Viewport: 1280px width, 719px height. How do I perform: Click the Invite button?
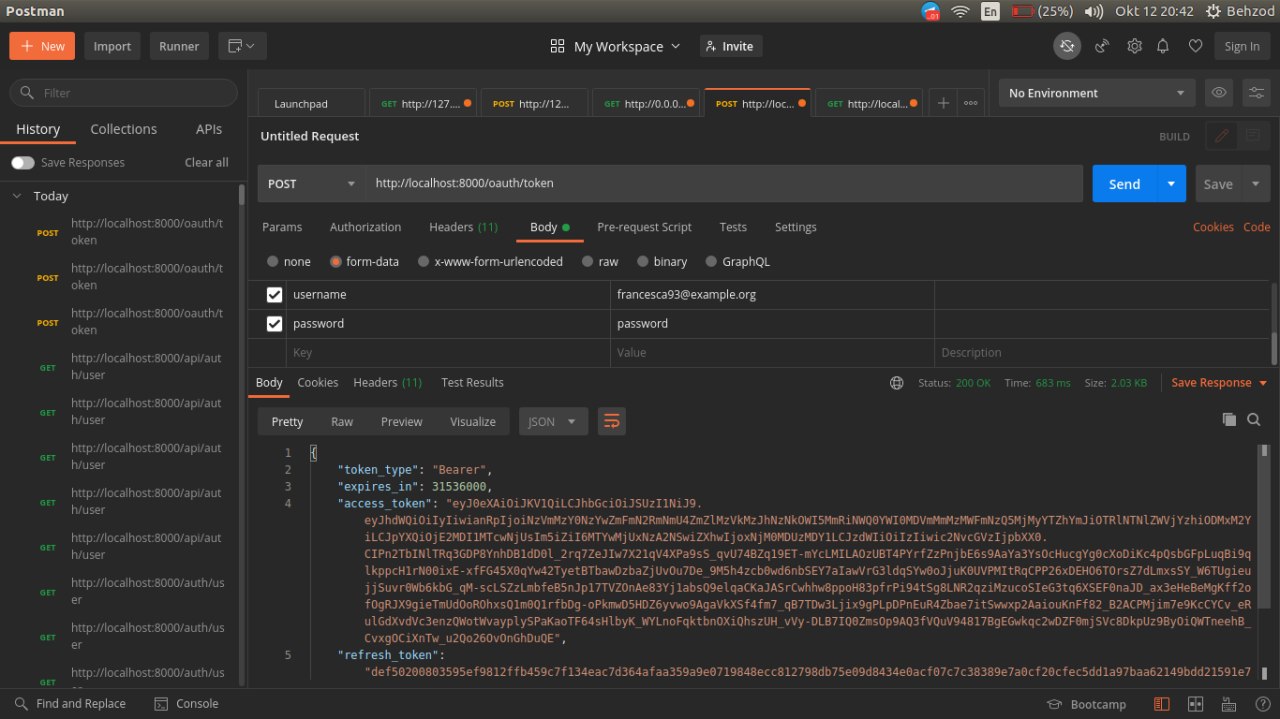(729, 46)
